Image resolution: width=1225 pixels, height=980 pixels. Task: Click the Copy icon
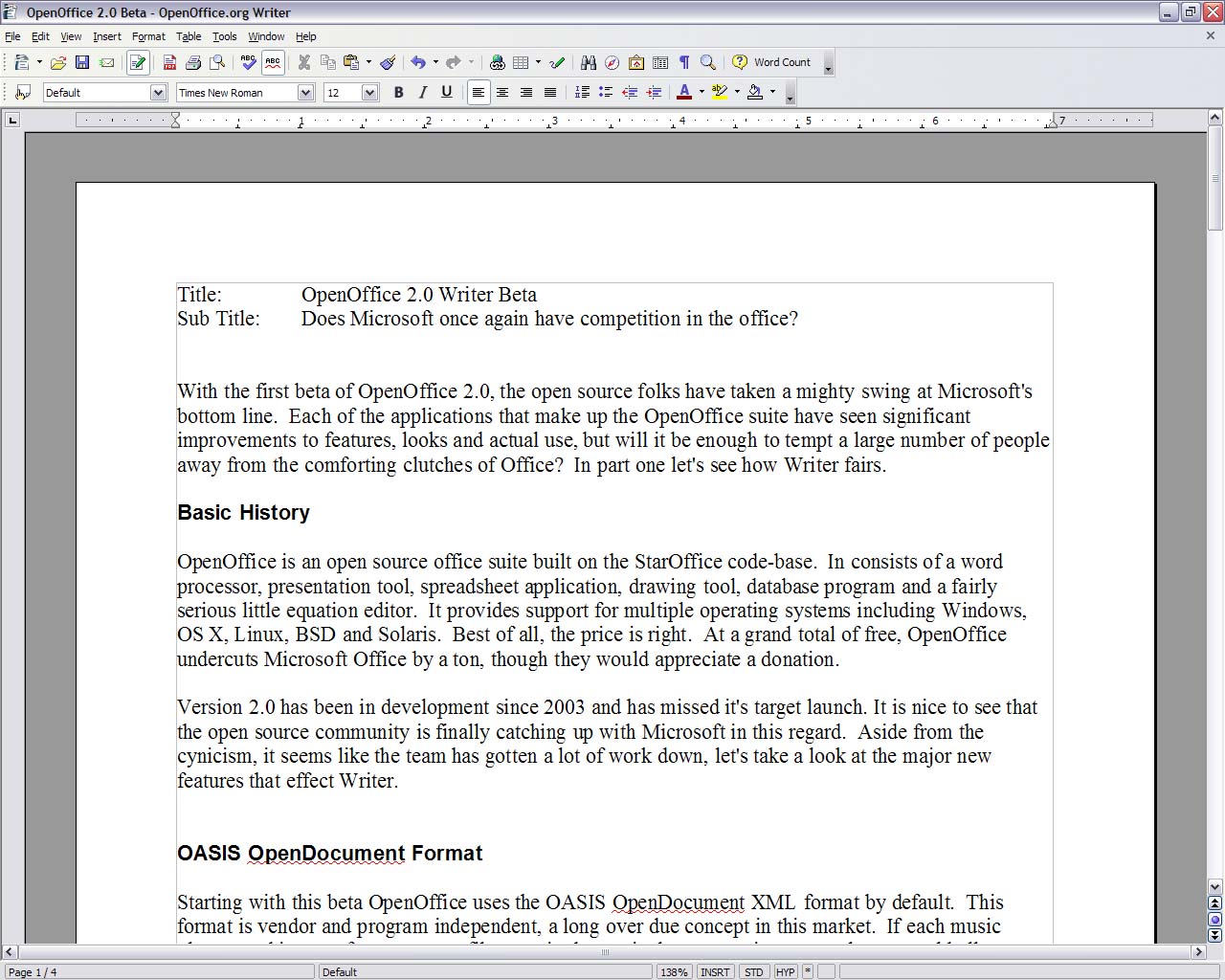(328, 62)
